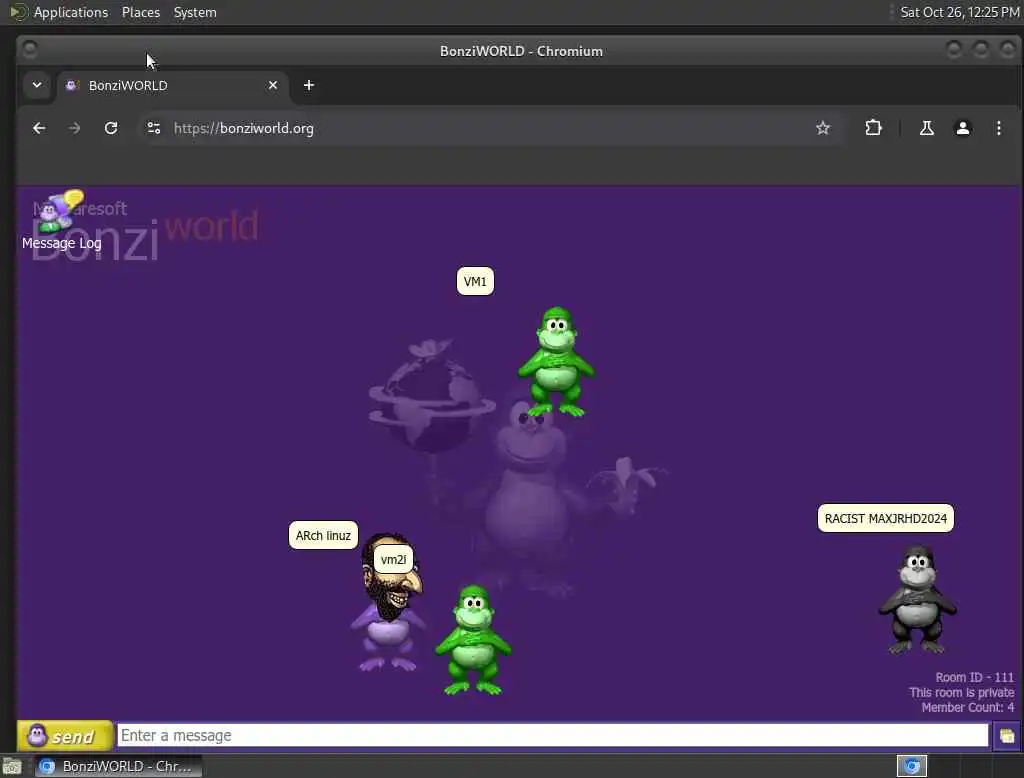Focus the Enter a message field

552,736
